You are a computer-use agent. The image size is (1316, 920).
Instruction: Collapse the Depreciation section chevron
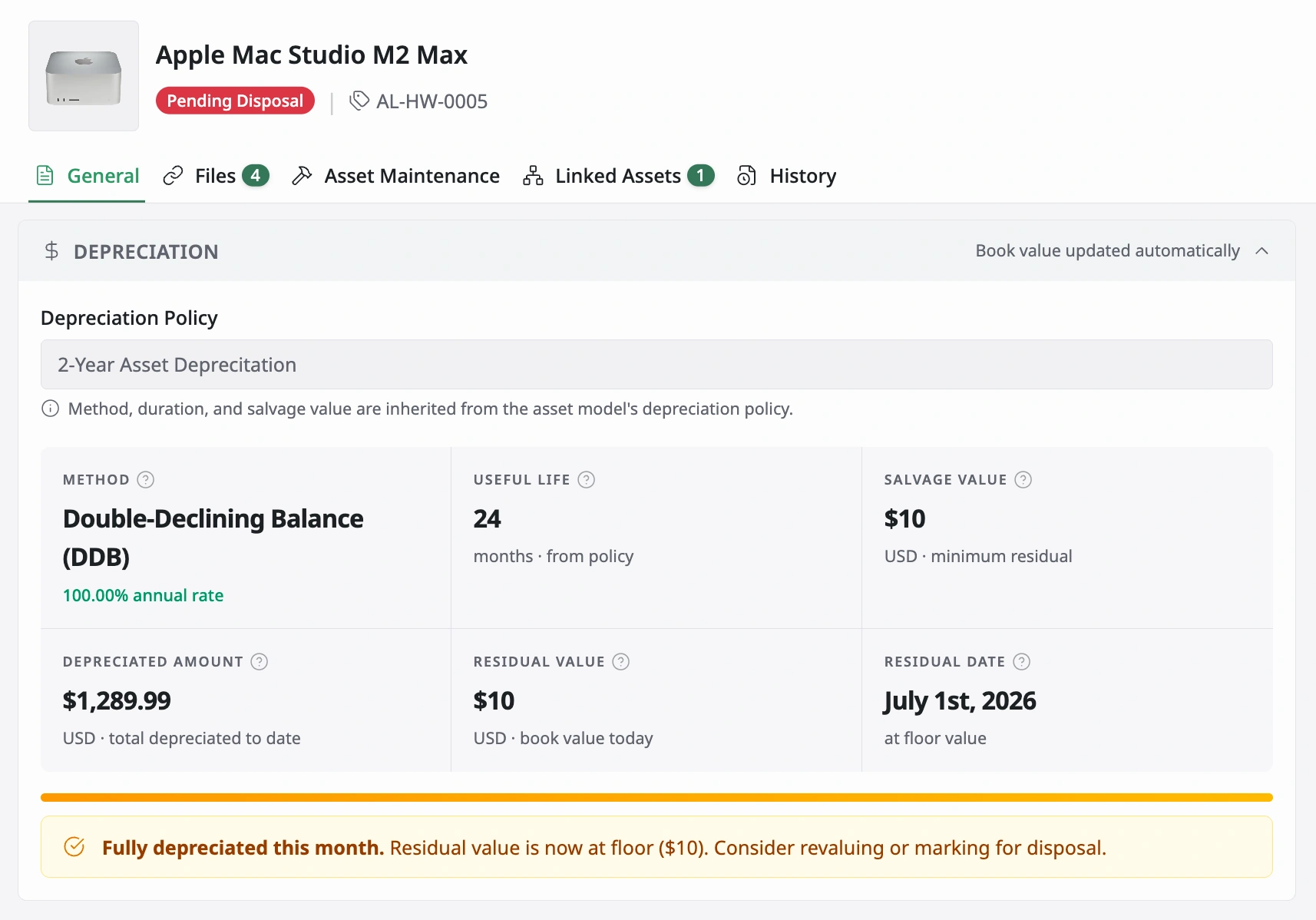click(x=1261, y=251)
